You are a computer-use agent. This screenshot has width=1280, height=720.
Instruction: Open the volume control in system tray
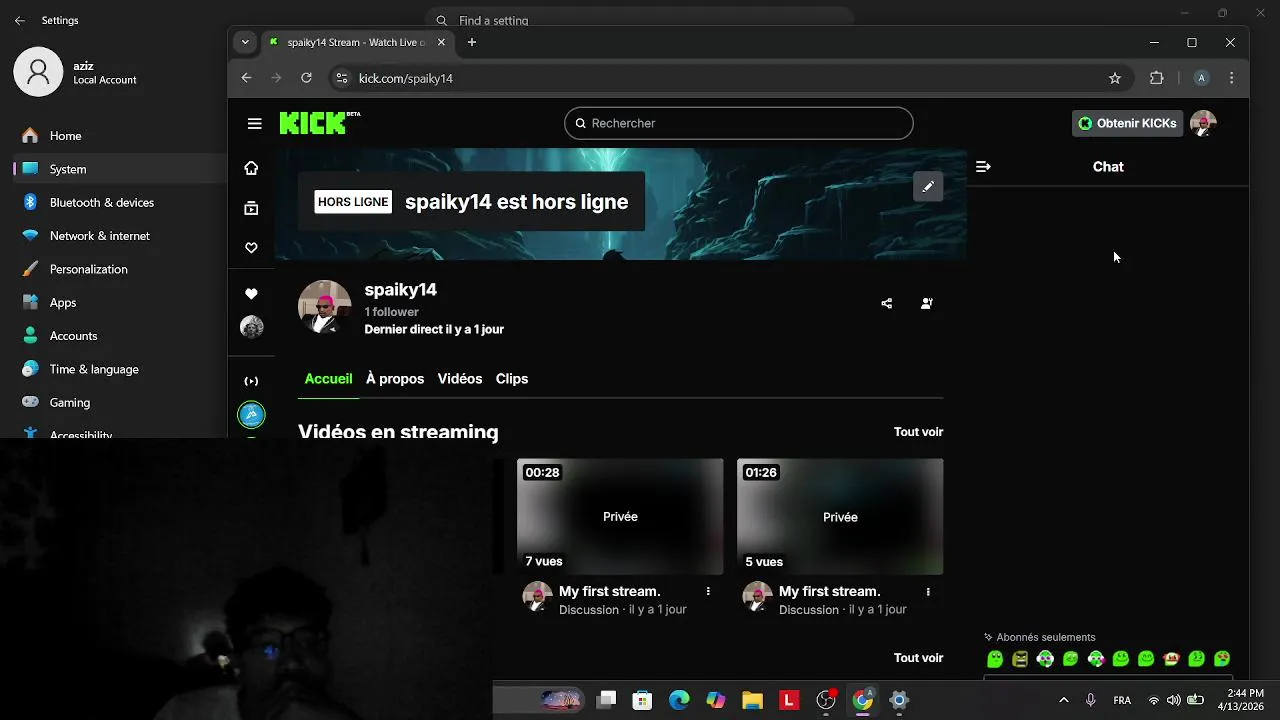tap(1173, 700)
